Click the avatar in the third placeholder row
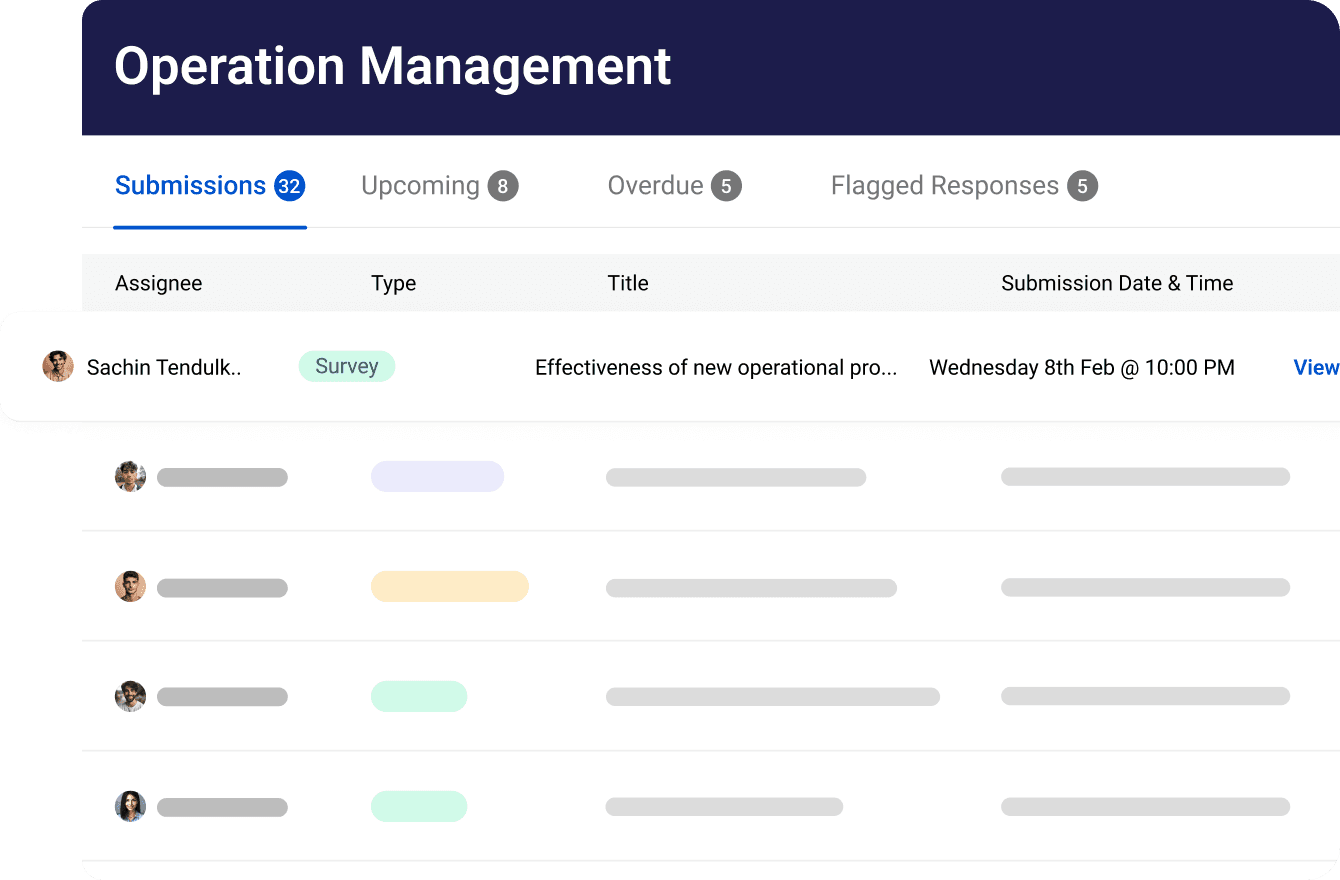Image resolution: width=1340 pixels, height=880 pixels. (x=130, y=696)
